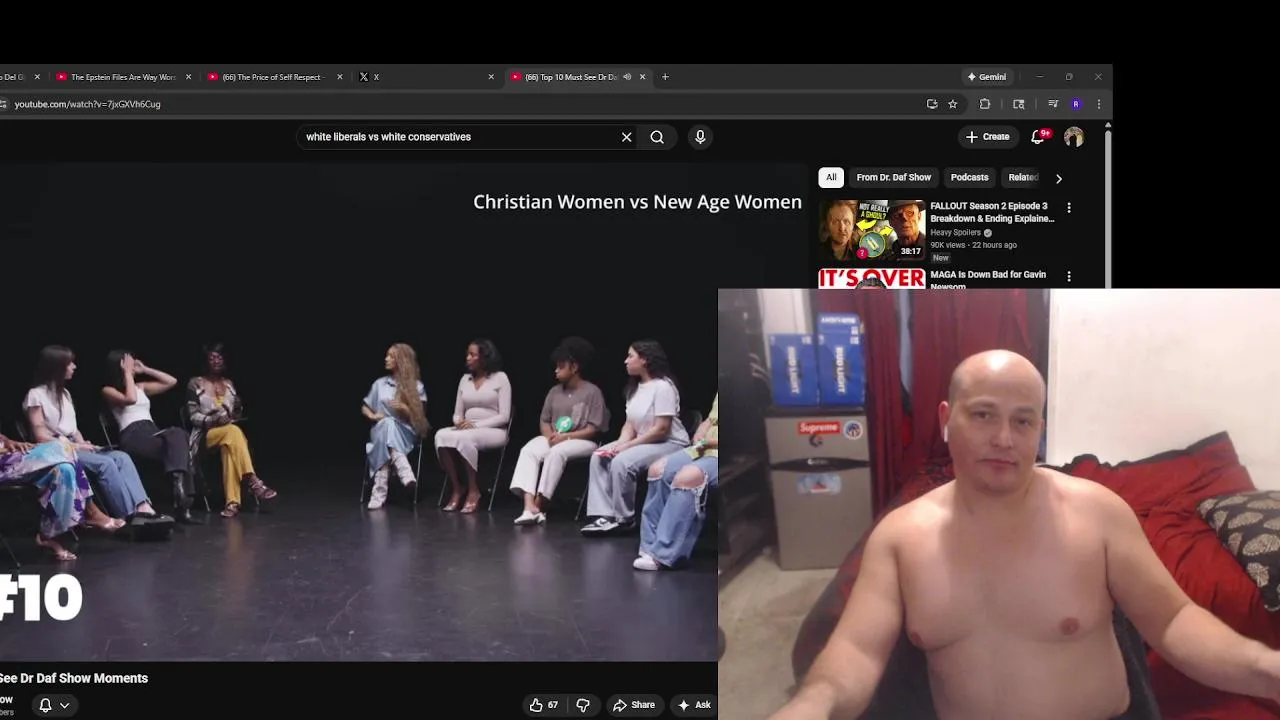Click the 'See Dr Daf Show Moments' title
Screen dimensions: 1280x720
click(74, 678)
